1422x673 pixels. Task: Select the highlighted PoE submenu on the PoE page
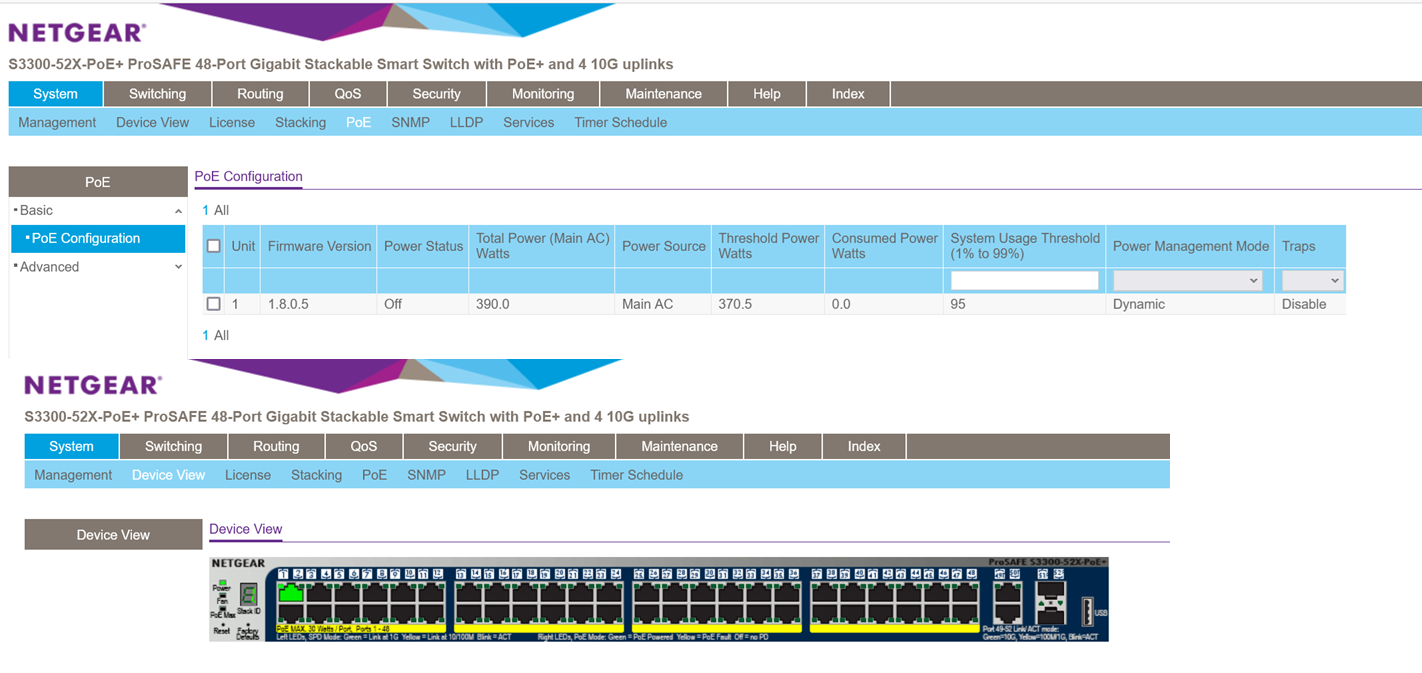[x=358, y=122]
